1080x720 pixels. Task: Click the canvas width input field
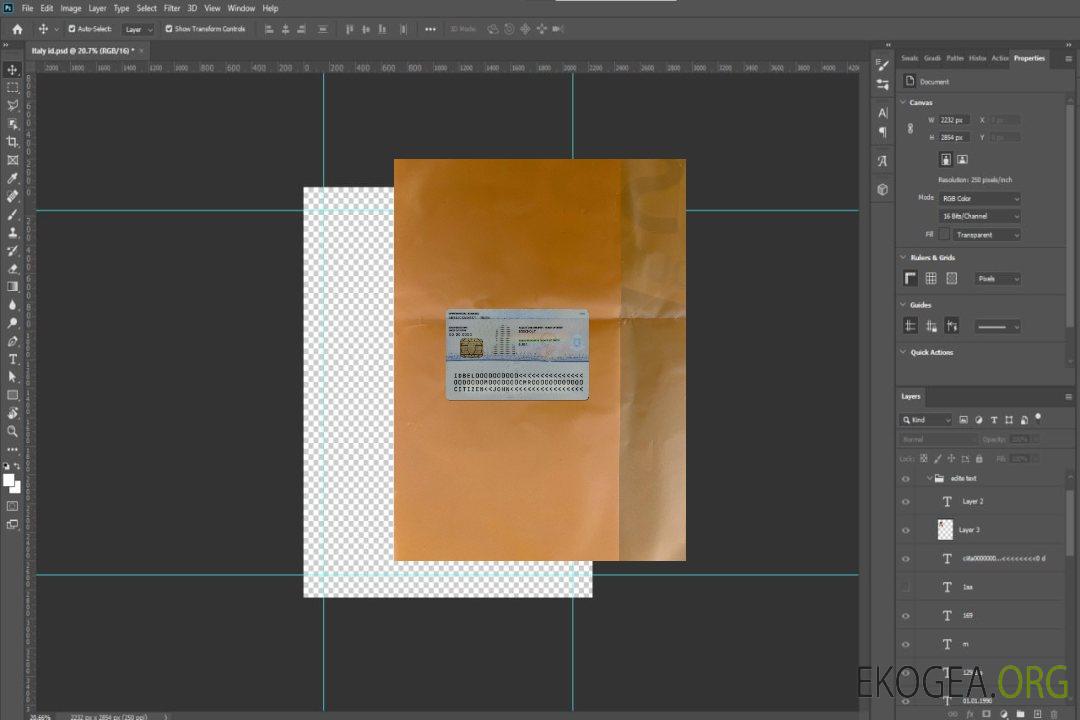[955, 120]
